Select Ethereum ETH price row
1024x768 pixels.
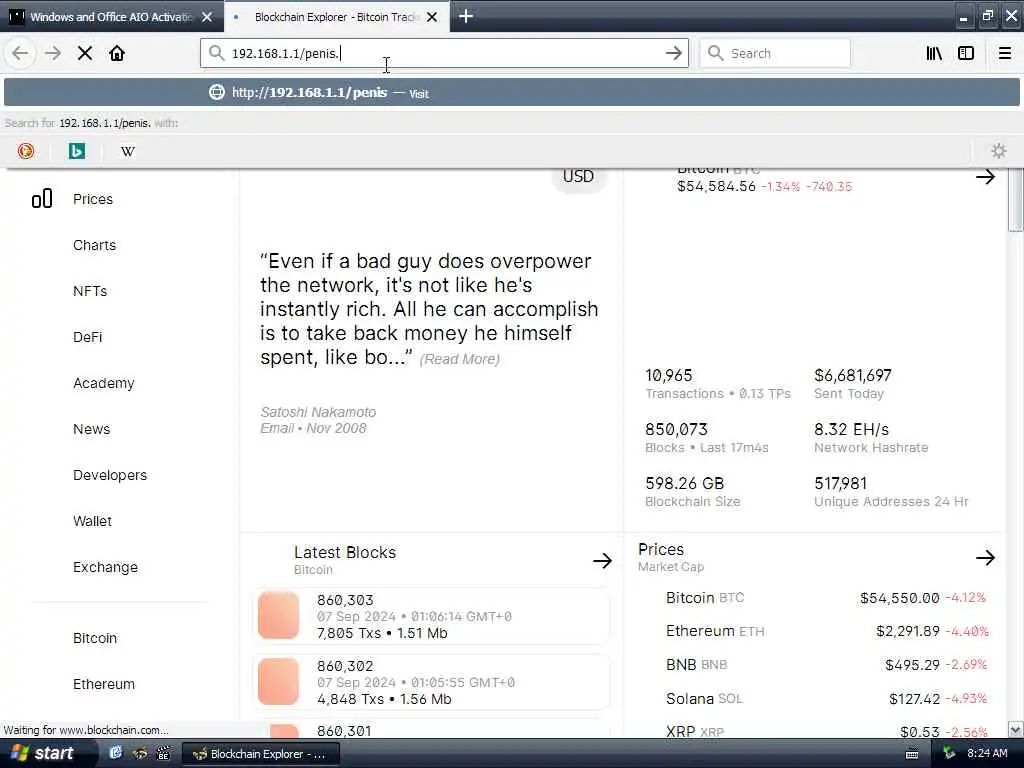[x=827, y=631]
